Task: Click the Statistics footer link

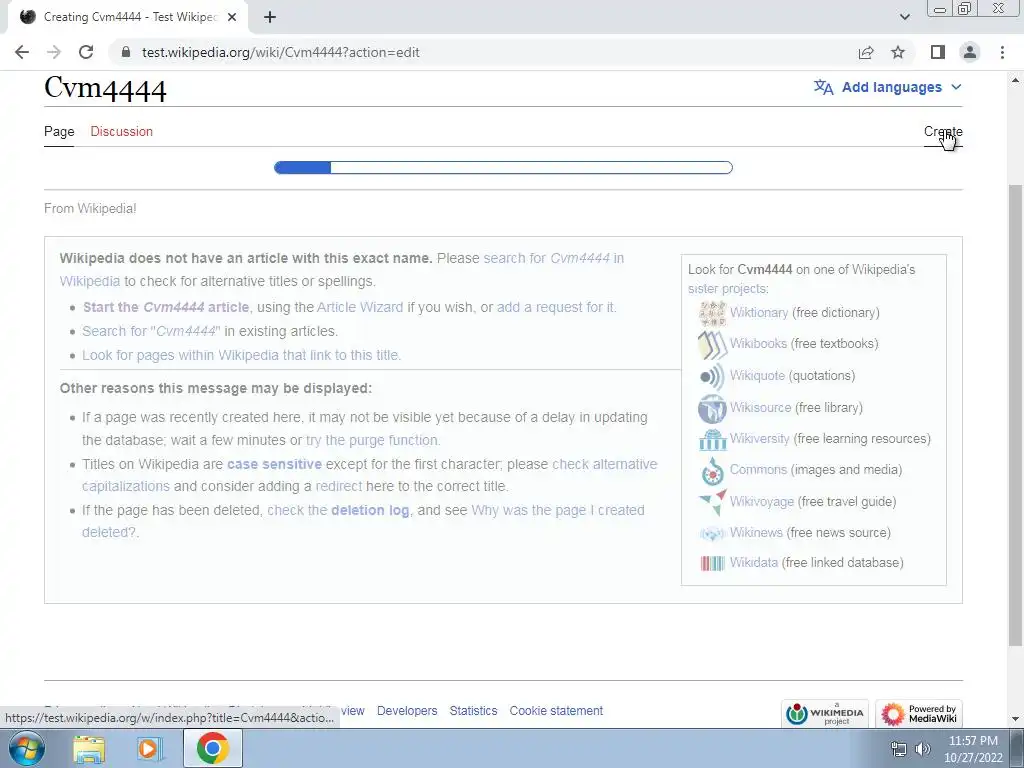Action: coord(473,711)
